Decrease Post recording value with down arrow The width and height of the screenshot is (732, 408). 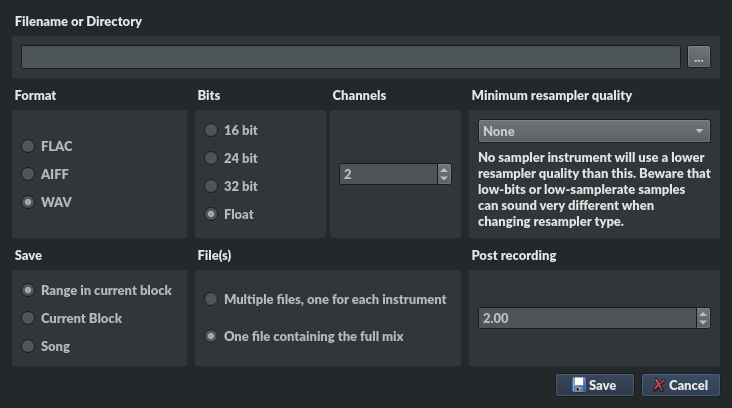[703, 323]
